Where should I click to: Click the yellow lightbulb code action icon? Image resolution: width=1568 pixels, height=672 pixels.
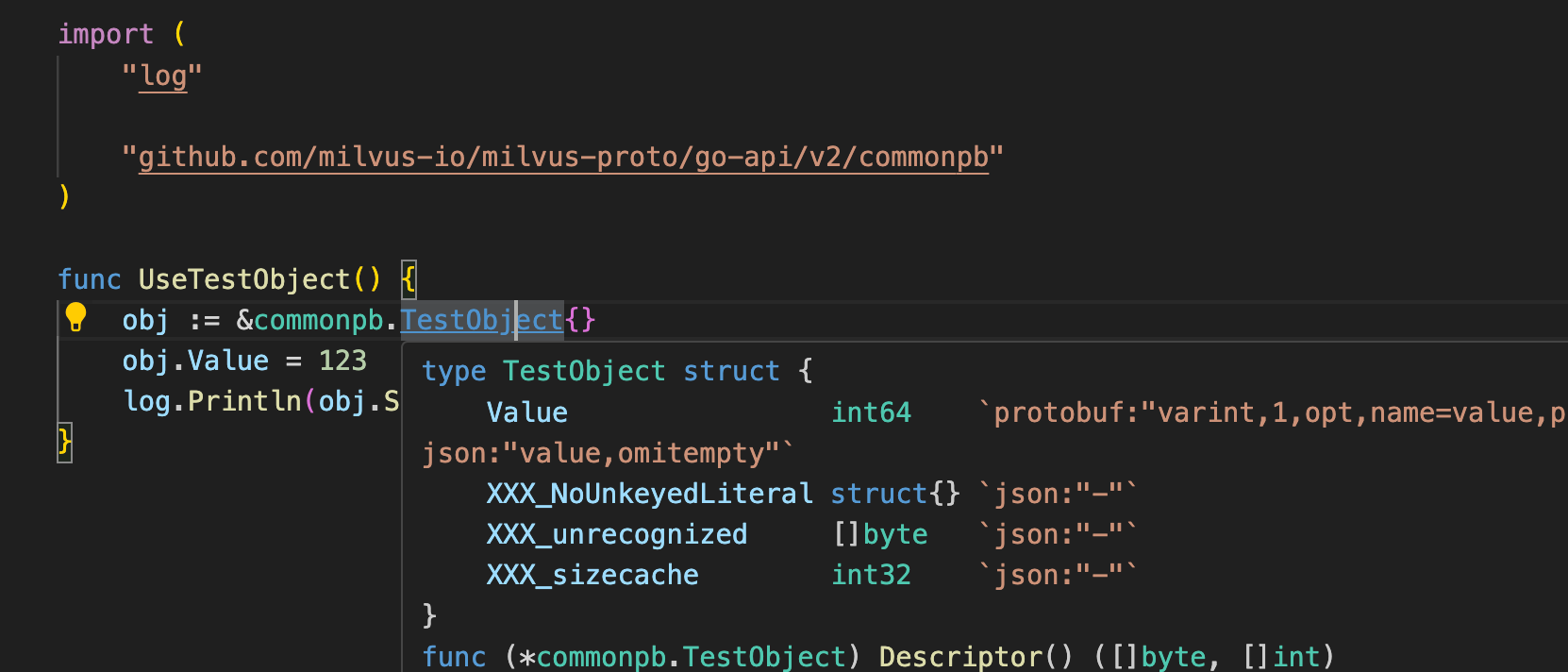pyautogui.click(x=76, y=317)
